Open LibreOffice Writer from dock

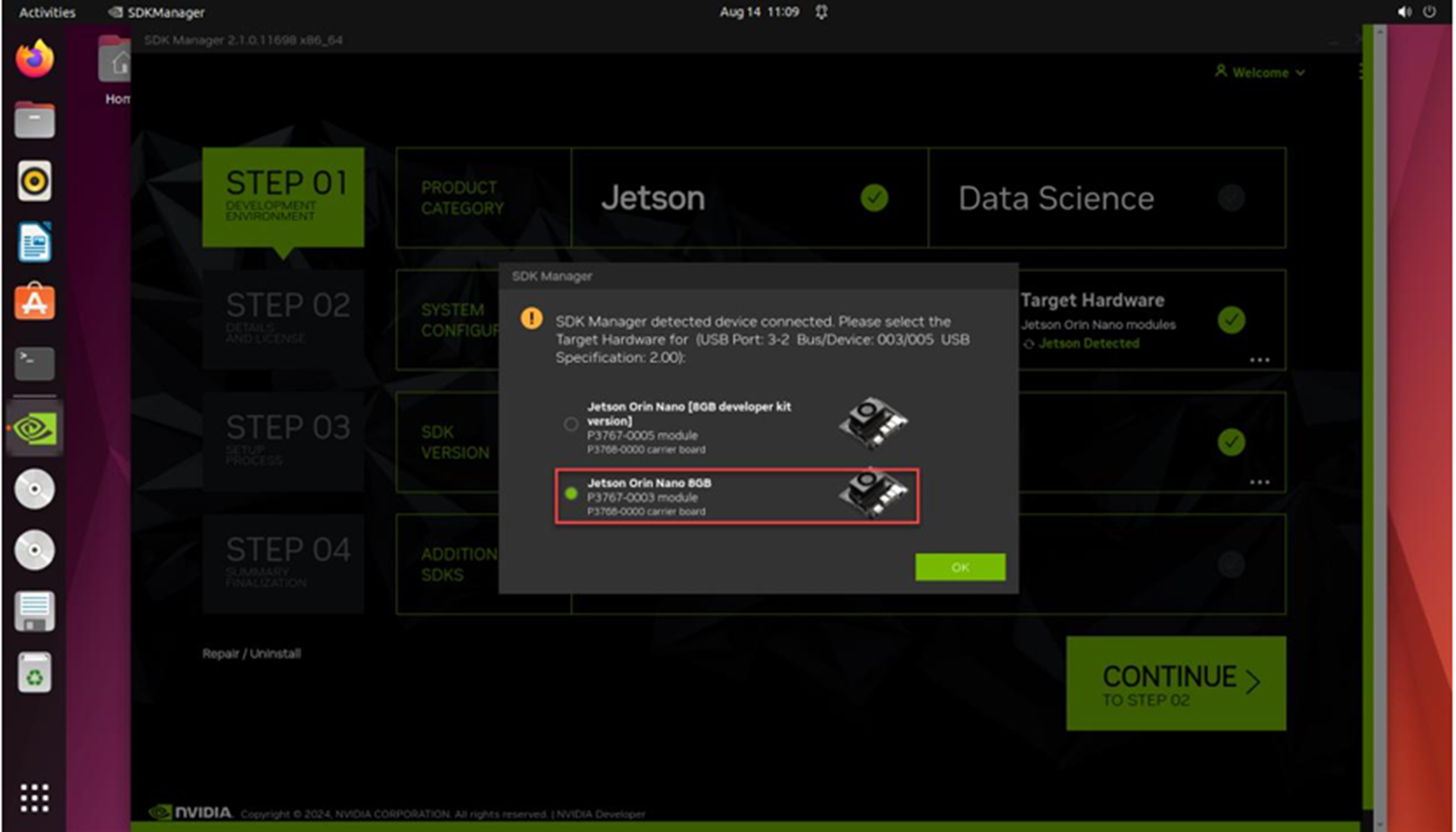(35, 242)
